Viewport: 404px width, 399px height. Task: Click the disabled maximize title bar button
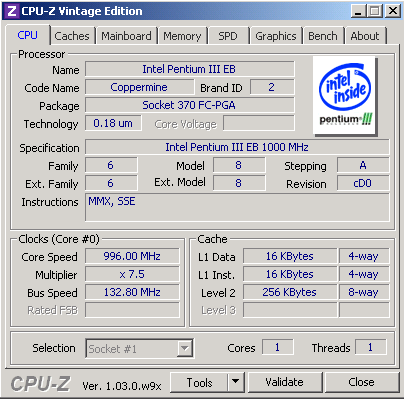click(375, 11)
